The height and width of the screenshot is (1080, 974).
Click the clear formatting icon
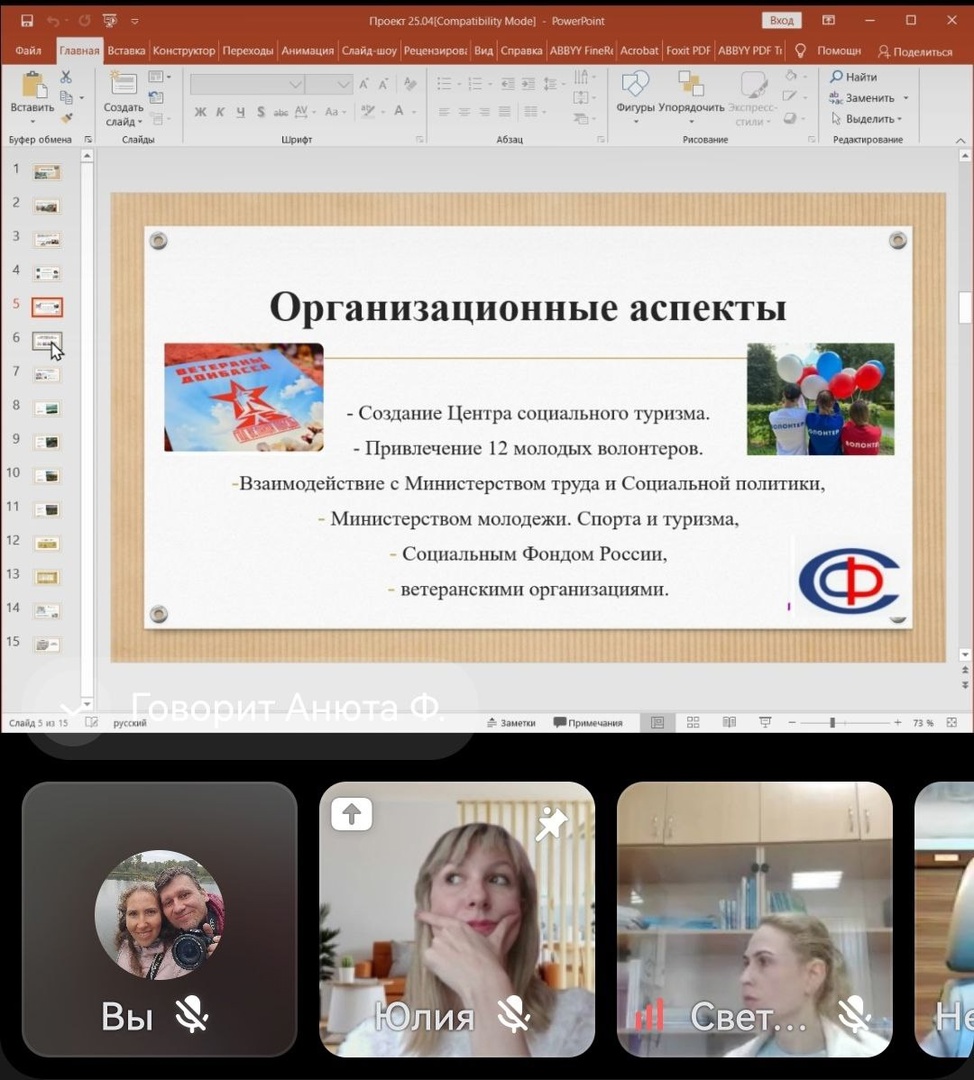[411, 84]
